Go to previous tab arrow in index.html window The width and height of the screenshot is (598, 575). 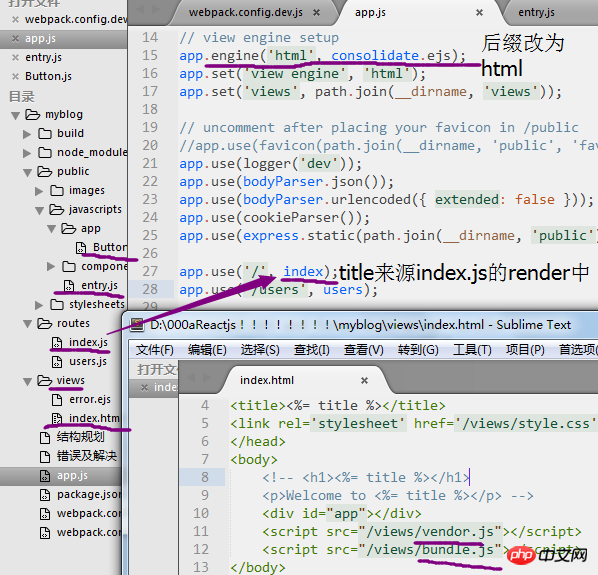[x=191, y=377]
